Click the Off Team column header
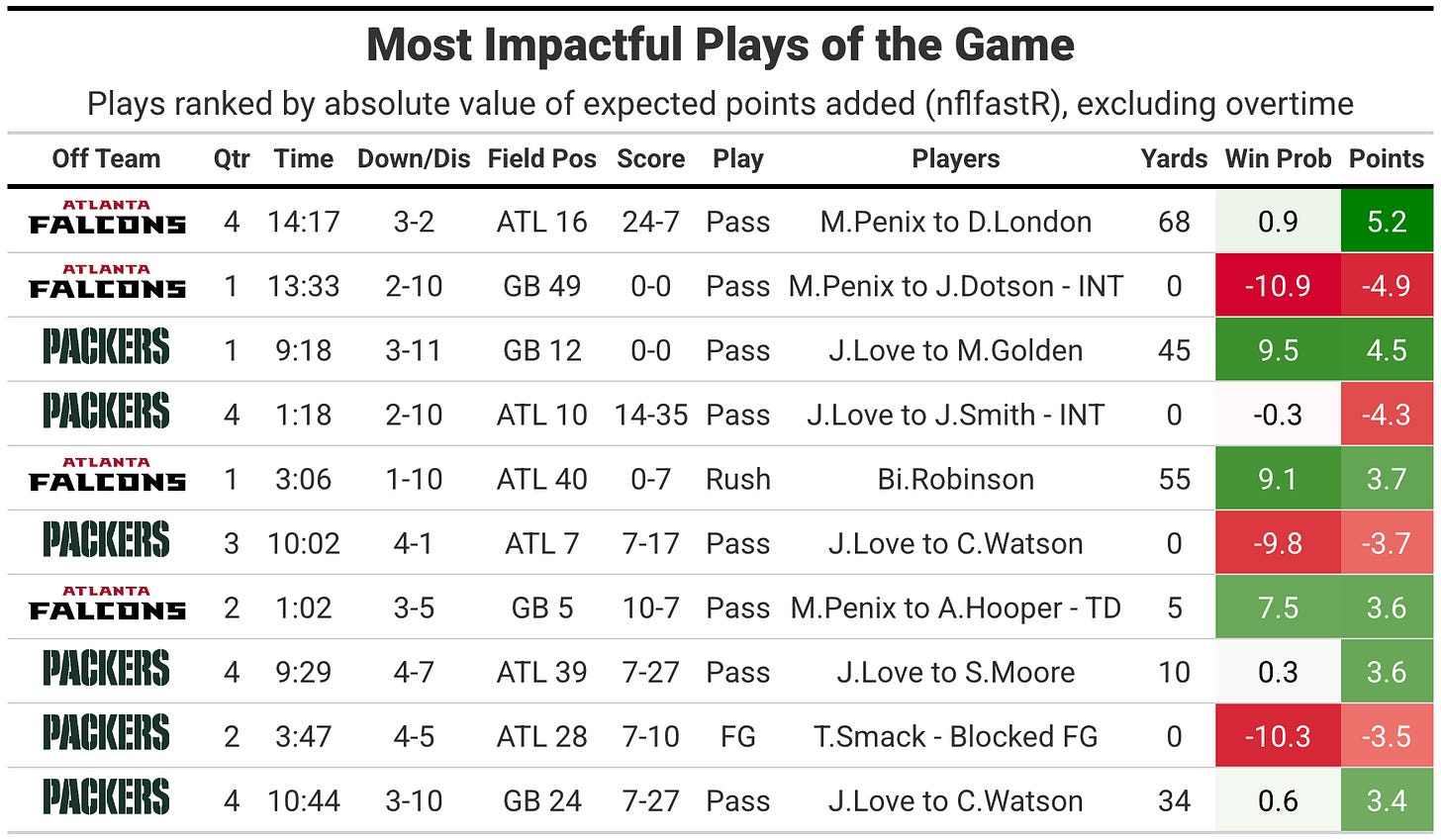 (106, 158)
